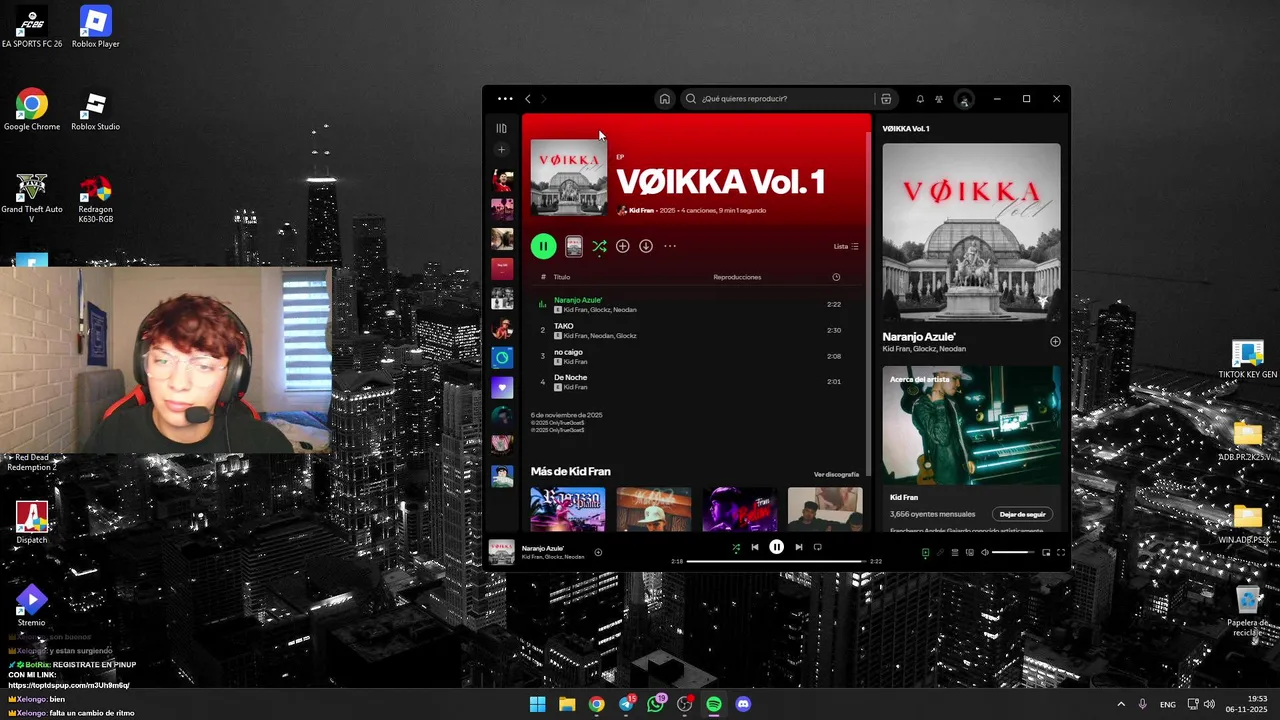Open the Browse icon beside search field
The image size is (1280, 720).
pos(886,99)
